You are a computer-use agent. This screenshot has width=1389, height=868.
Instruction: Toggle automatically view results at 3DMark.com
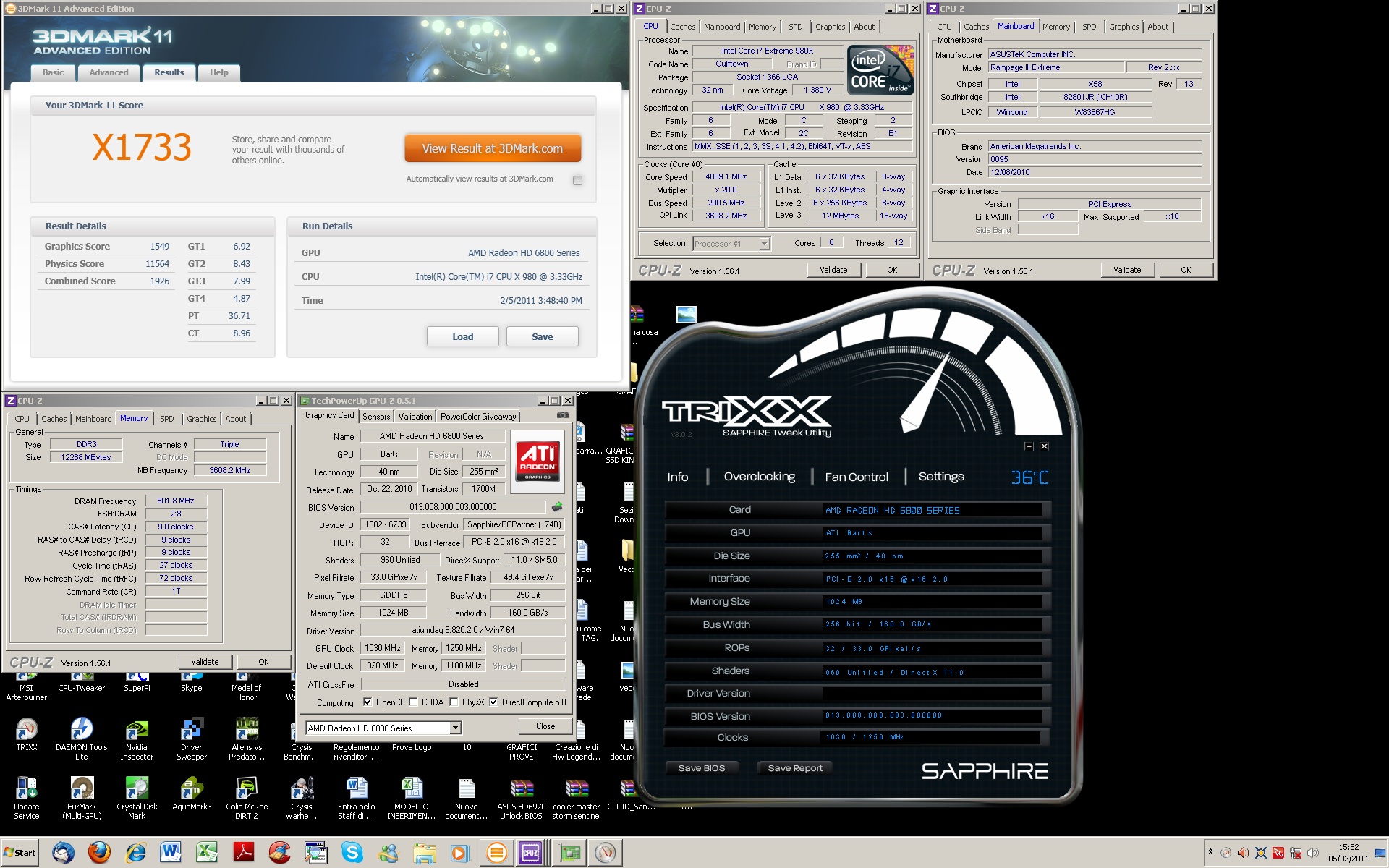[577, 180]
